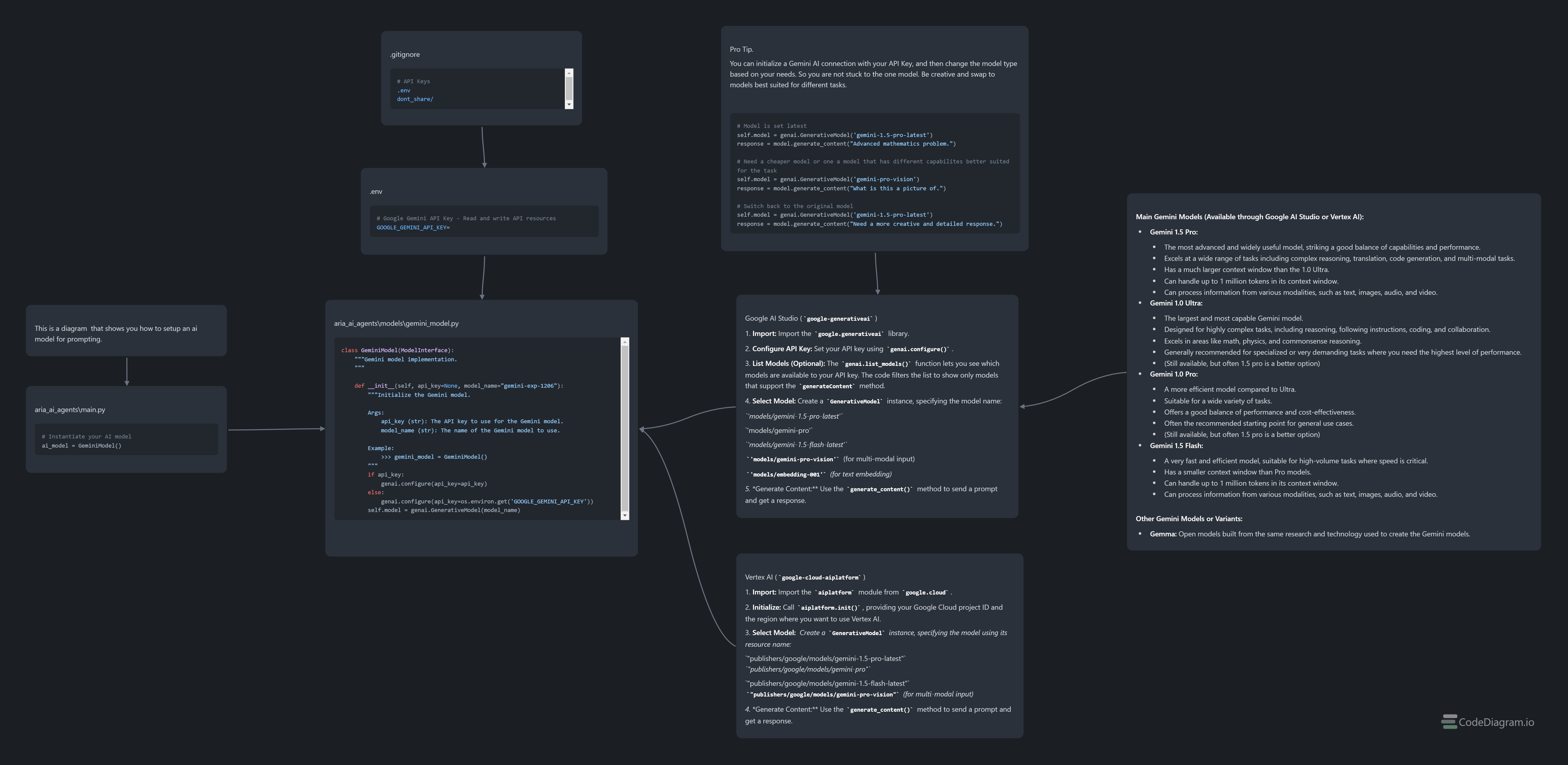Click 'Excels in areas like math, physics' bullet
The height and width of the screenshot is (765, 1568).
1262,342
